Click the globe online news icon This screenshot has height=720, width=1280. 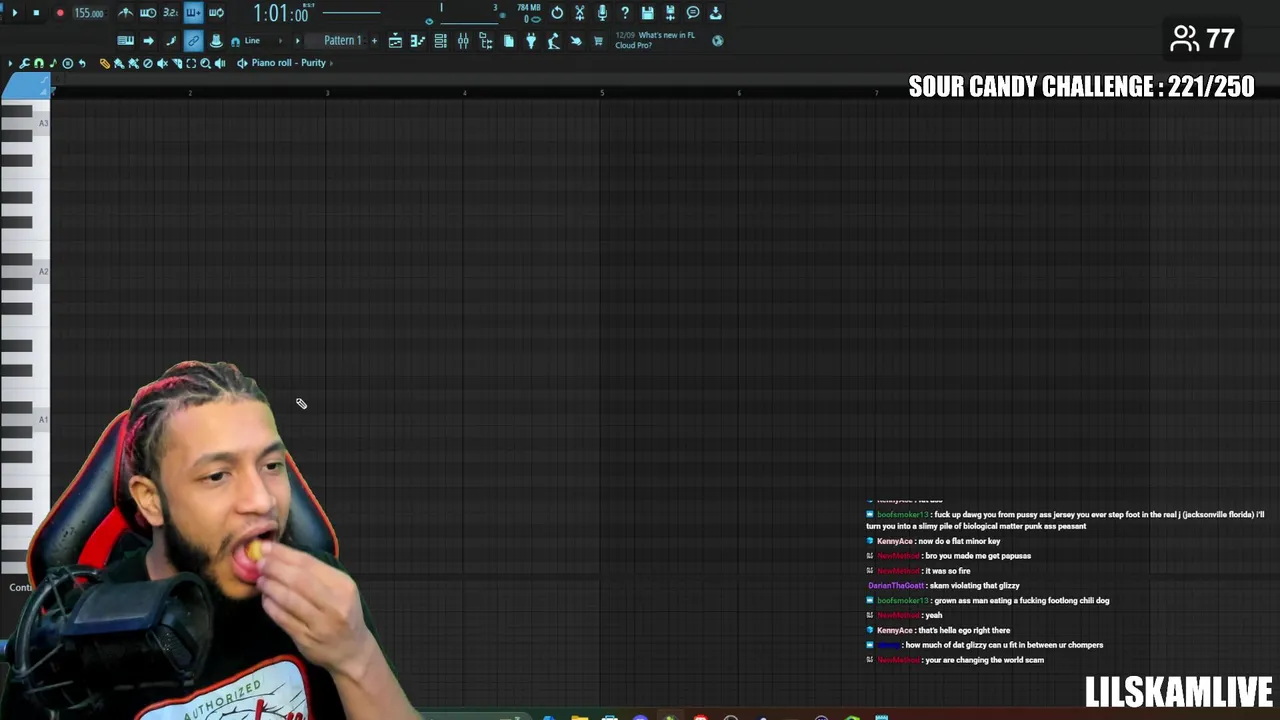717,41
